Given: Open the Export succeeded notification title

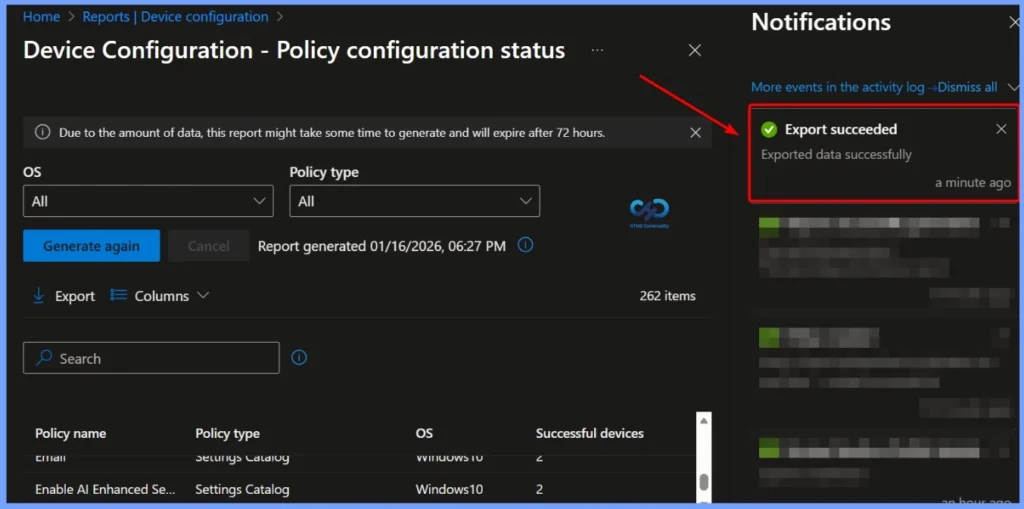Looking at the screenshot, I should click(840, 129).
